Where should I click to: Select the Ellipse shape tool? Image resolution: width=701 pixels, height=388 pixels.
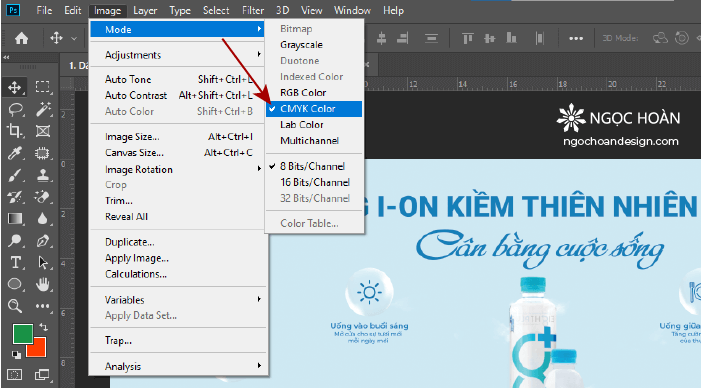tap(15, 284)
